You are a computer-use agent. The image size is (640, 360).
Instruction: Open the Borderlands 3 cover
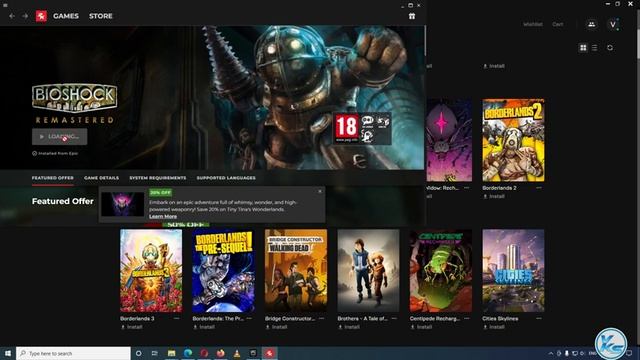click(x=151, y=271)
